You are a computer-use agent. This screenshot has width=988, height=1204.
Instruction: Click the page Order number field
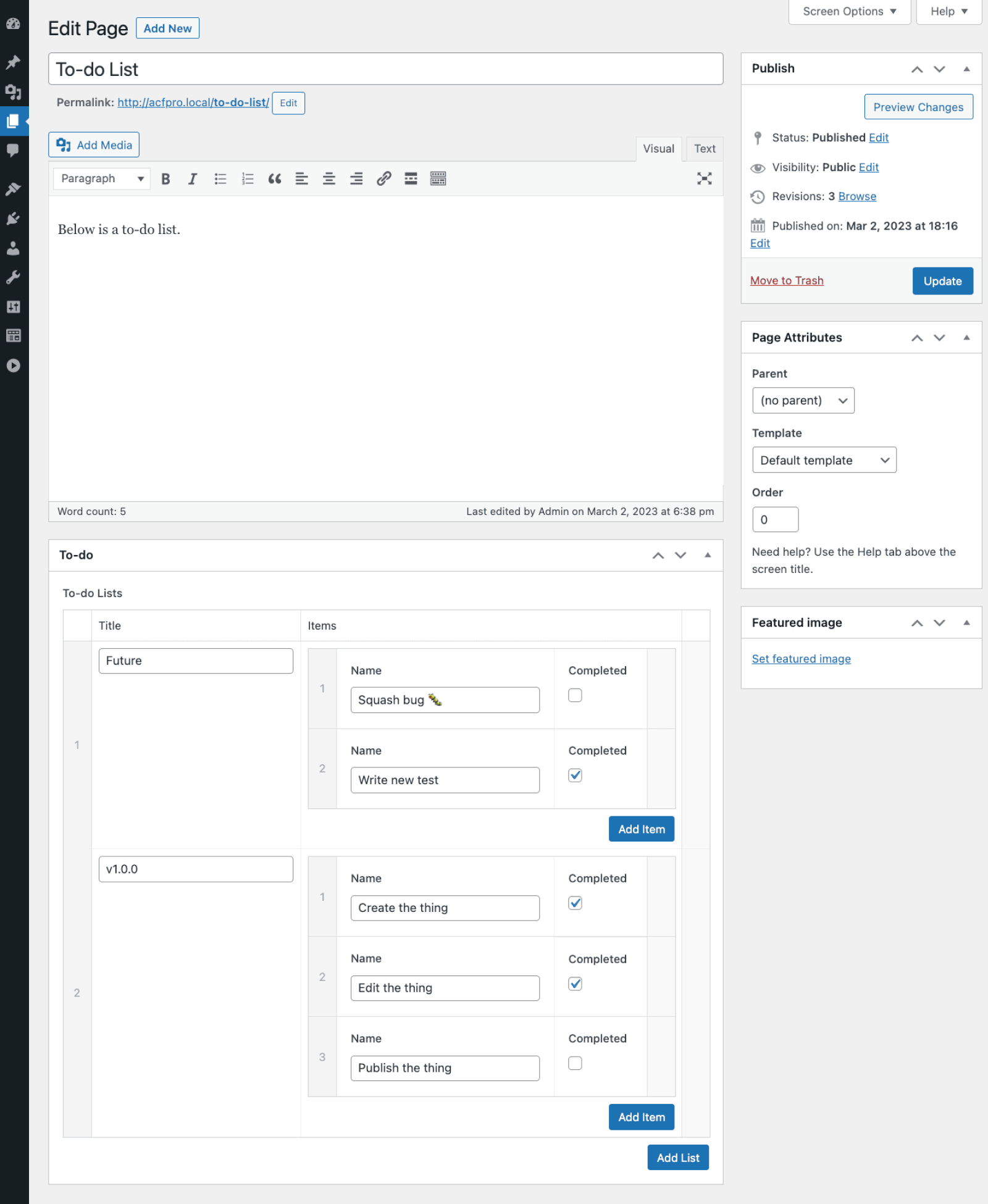click(775, 519)
